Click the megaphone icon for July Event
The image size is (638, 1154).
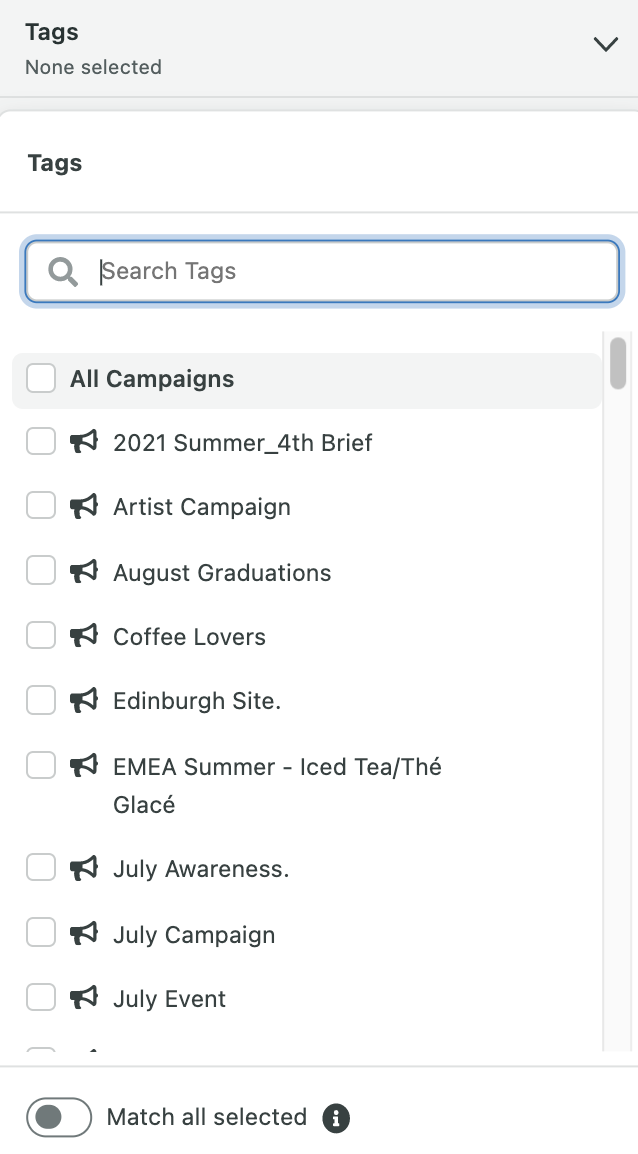click(x=84, y=998)
